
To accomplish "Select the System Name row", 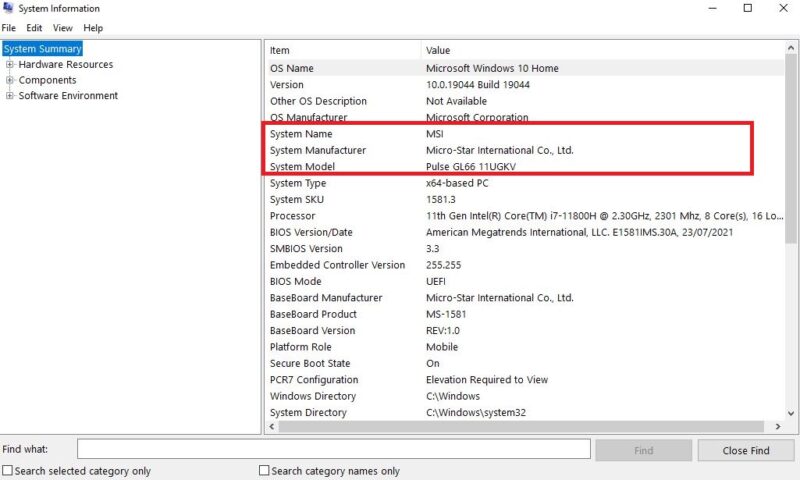I will 526,134.
